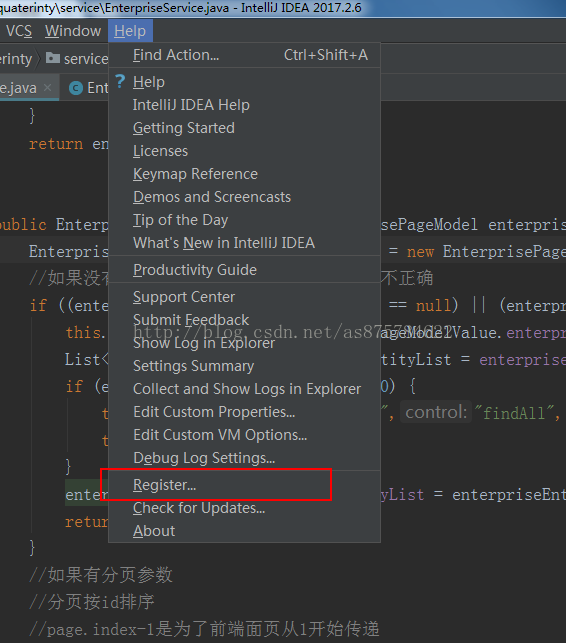Click the control: parameter hint
The image size is (566, 643).
[436, 412]
